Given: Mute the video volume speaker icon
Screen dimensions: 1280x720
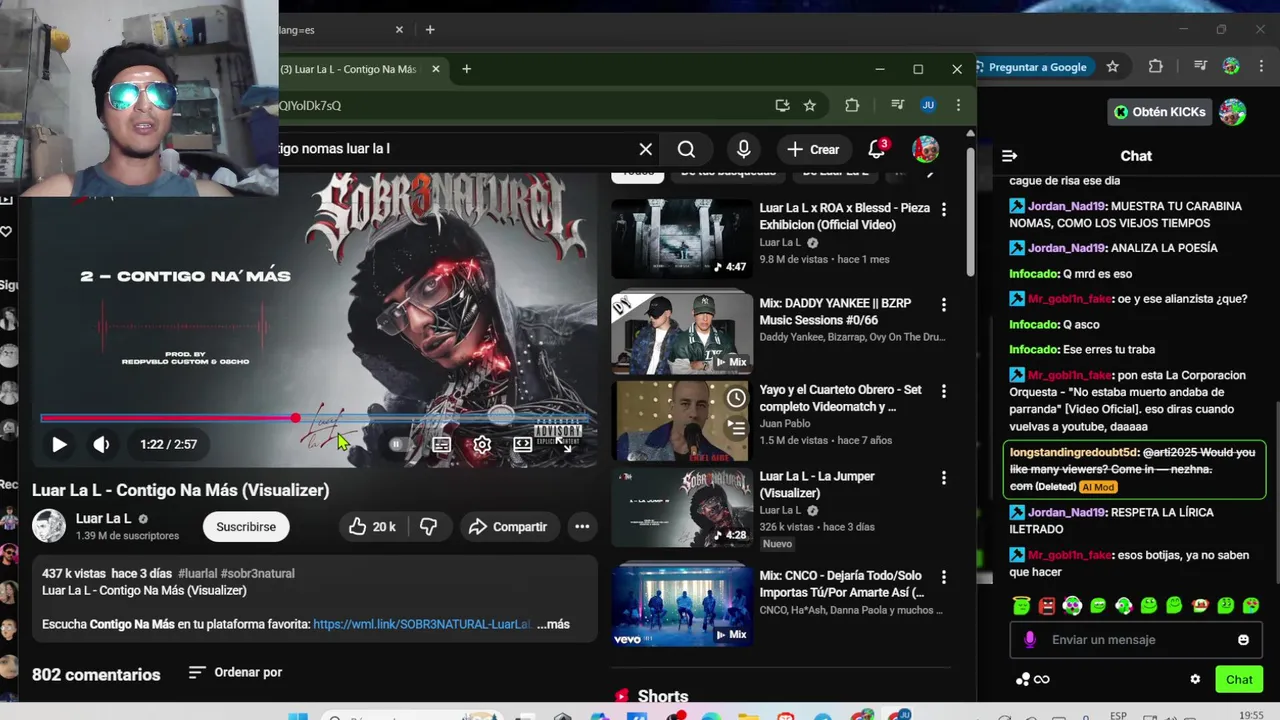Looking at the screenshot, I should (101, 444).
